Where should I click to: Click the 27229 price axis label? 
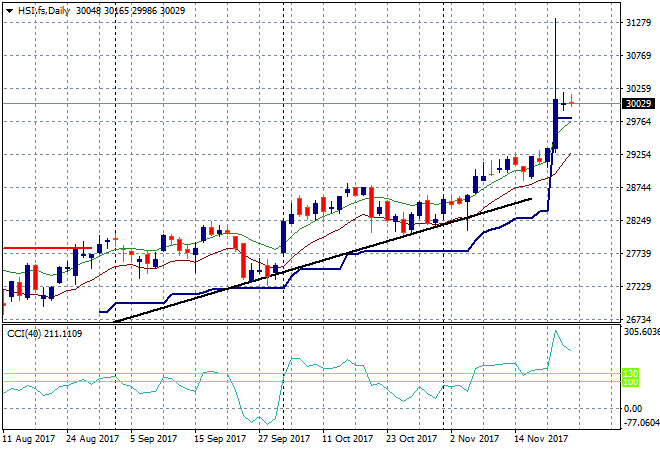pyautogui.click(x=638, y=287)
